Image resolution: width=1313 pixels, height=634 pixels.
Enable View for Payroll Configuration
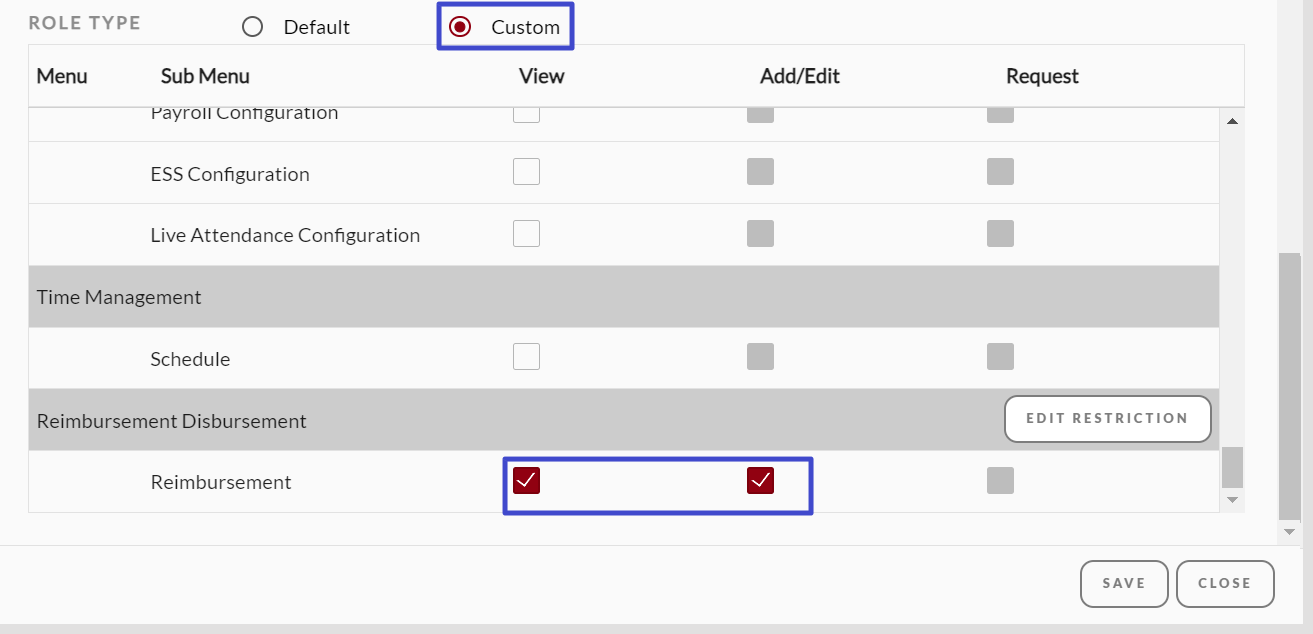526,114
